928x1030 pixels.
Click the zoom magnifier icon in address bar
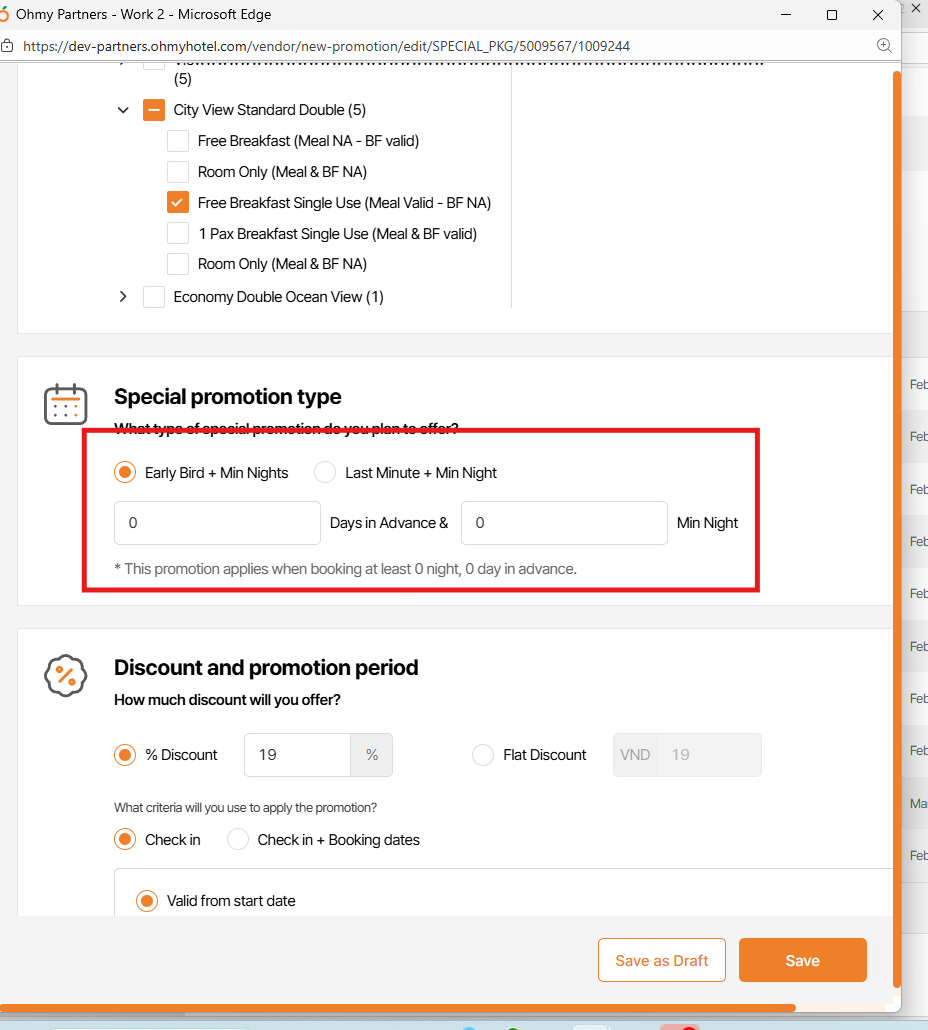884,46
